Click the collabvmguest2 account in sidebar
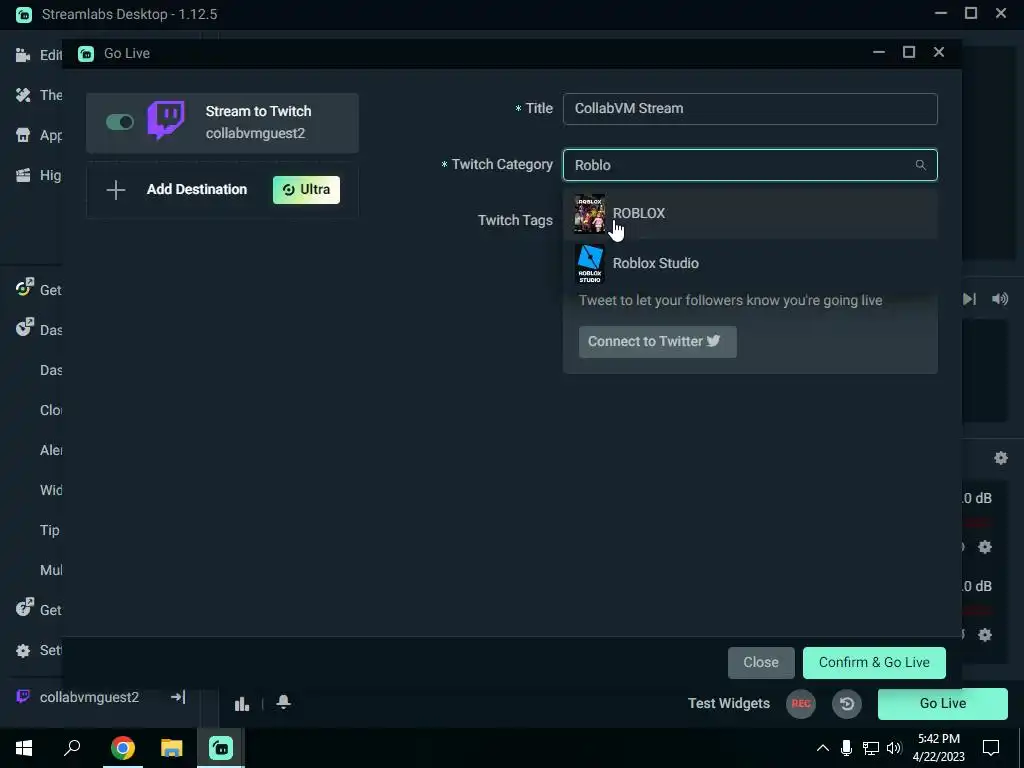This screenshot has height=768, width=1024. click(x=89, y=697)
